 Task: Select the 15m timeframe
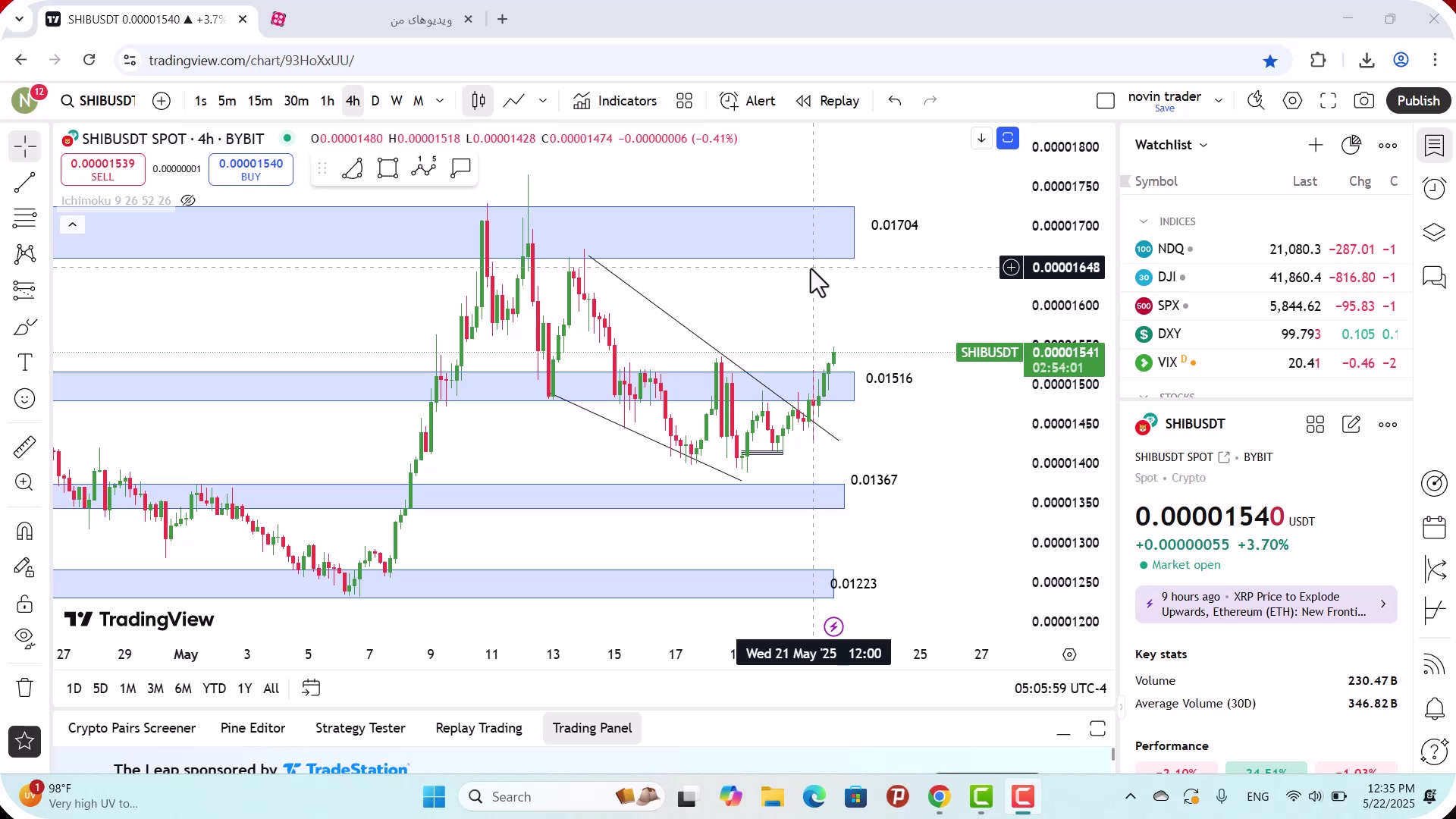(x=259, y=101)
